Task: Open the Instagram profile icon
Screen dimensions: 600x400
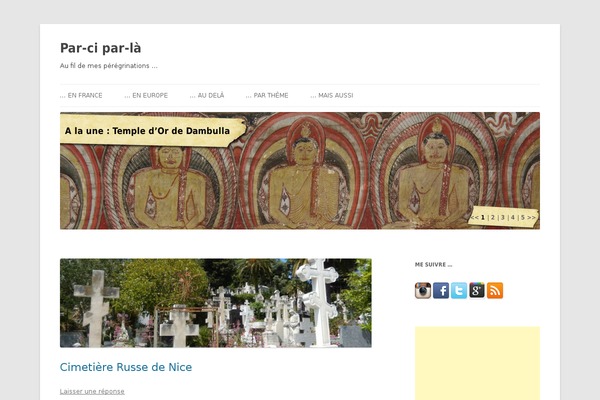Action: pyautogui.click(x=423, y=291)
